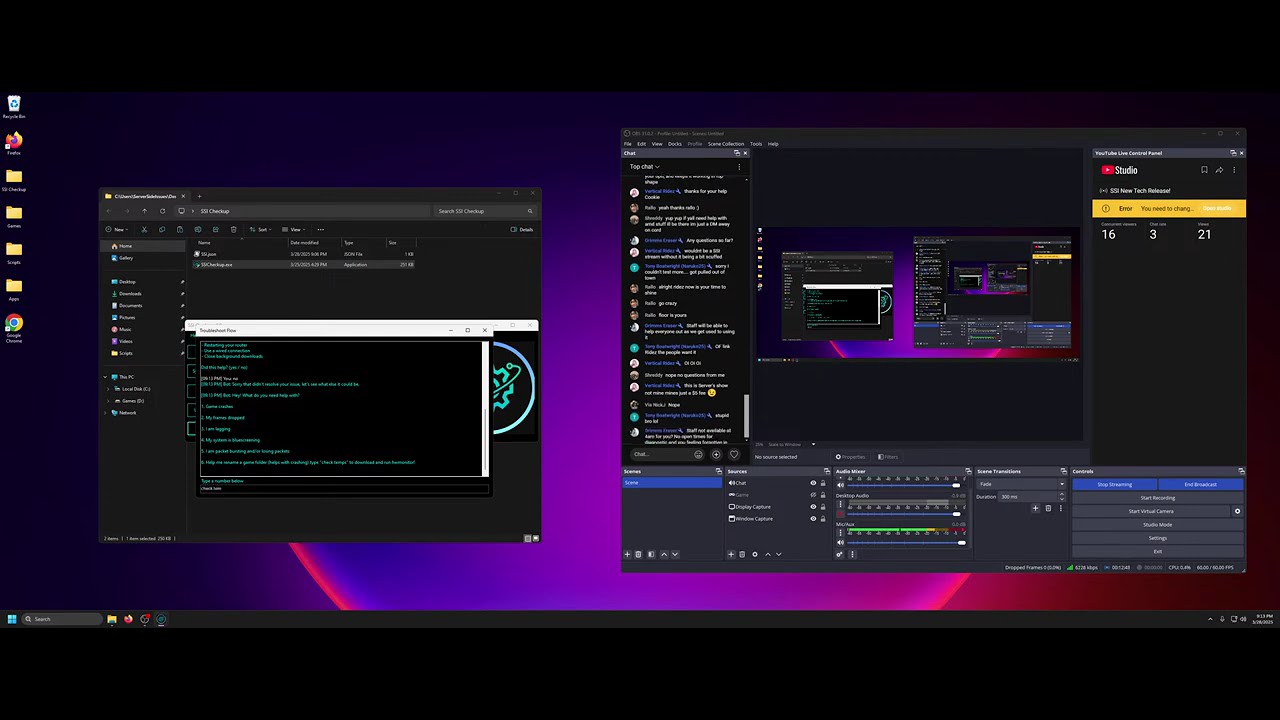Click the Search SSI Checkup box
Image resolution: width=1280 pixels, height=720 pixels.
(x=485, y=211)
